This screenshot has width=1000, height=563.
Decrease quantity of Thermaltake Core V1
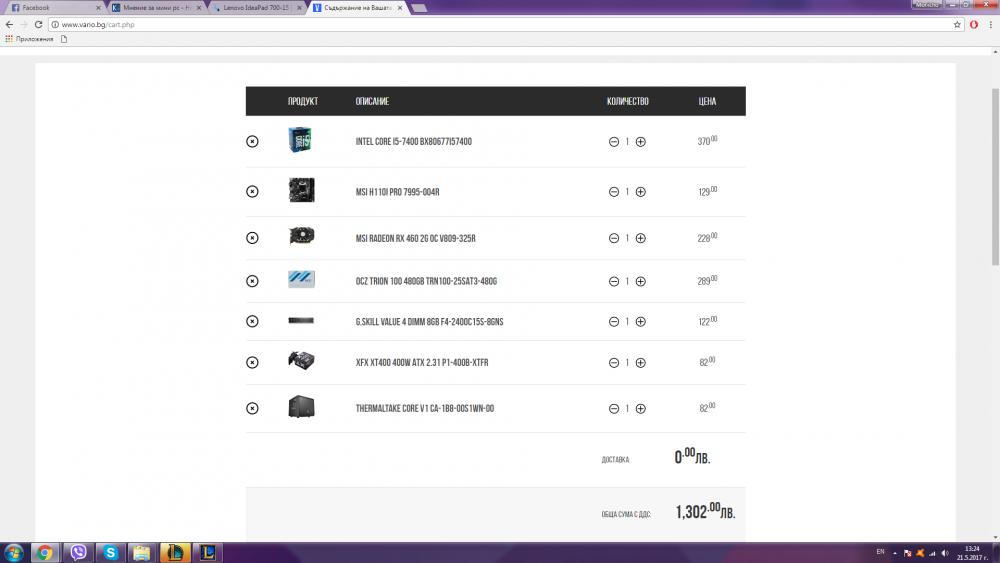pos(614,408)
